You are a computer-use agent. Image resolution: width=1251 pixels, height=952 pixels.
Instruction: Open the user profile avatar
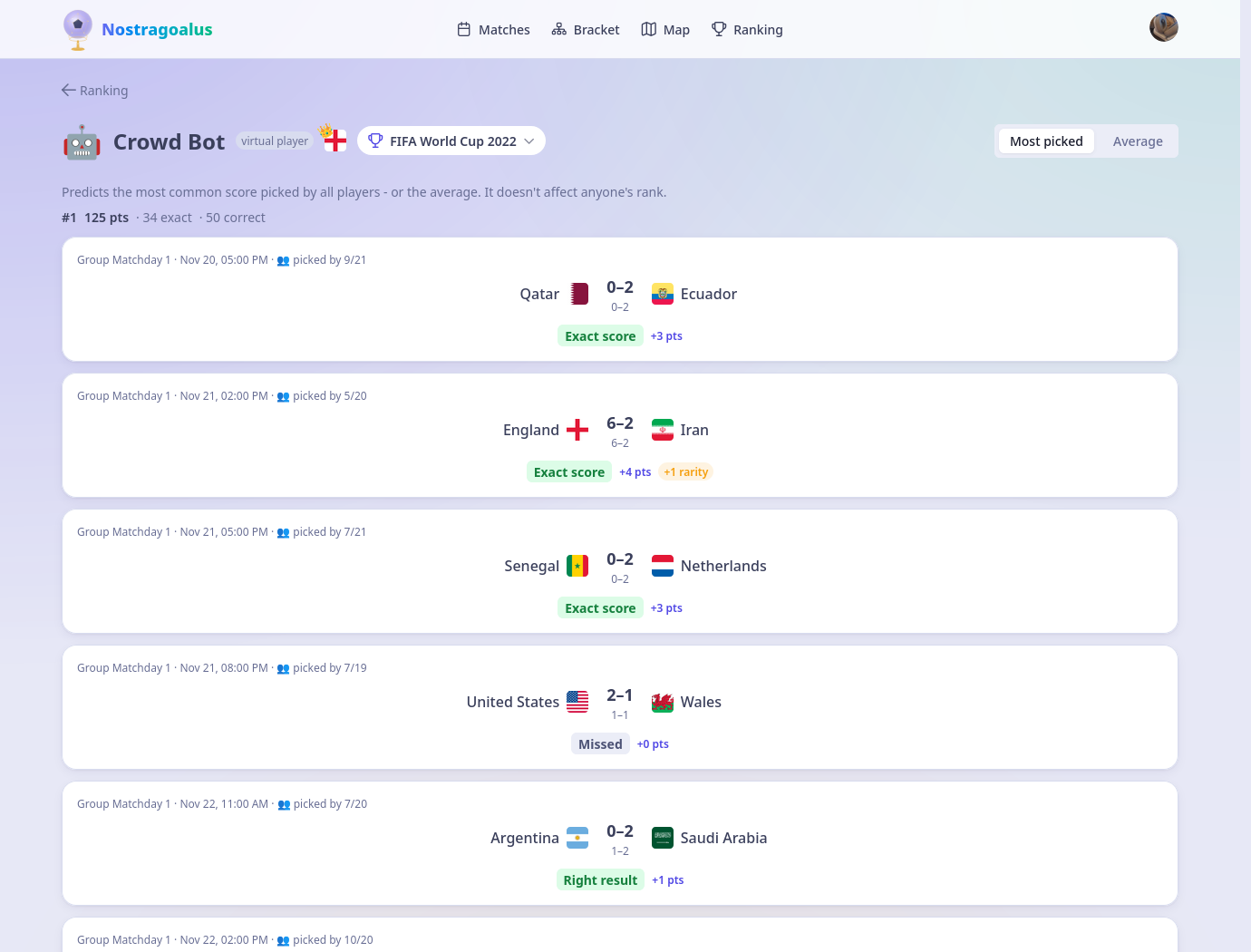tap(1164, 27)
